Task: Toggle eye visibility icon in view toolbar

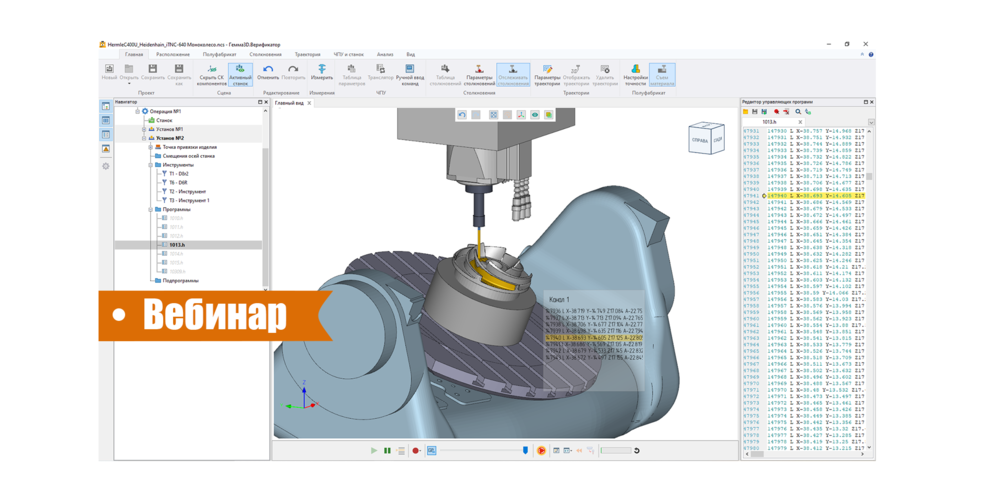Action: click(535, 115)
